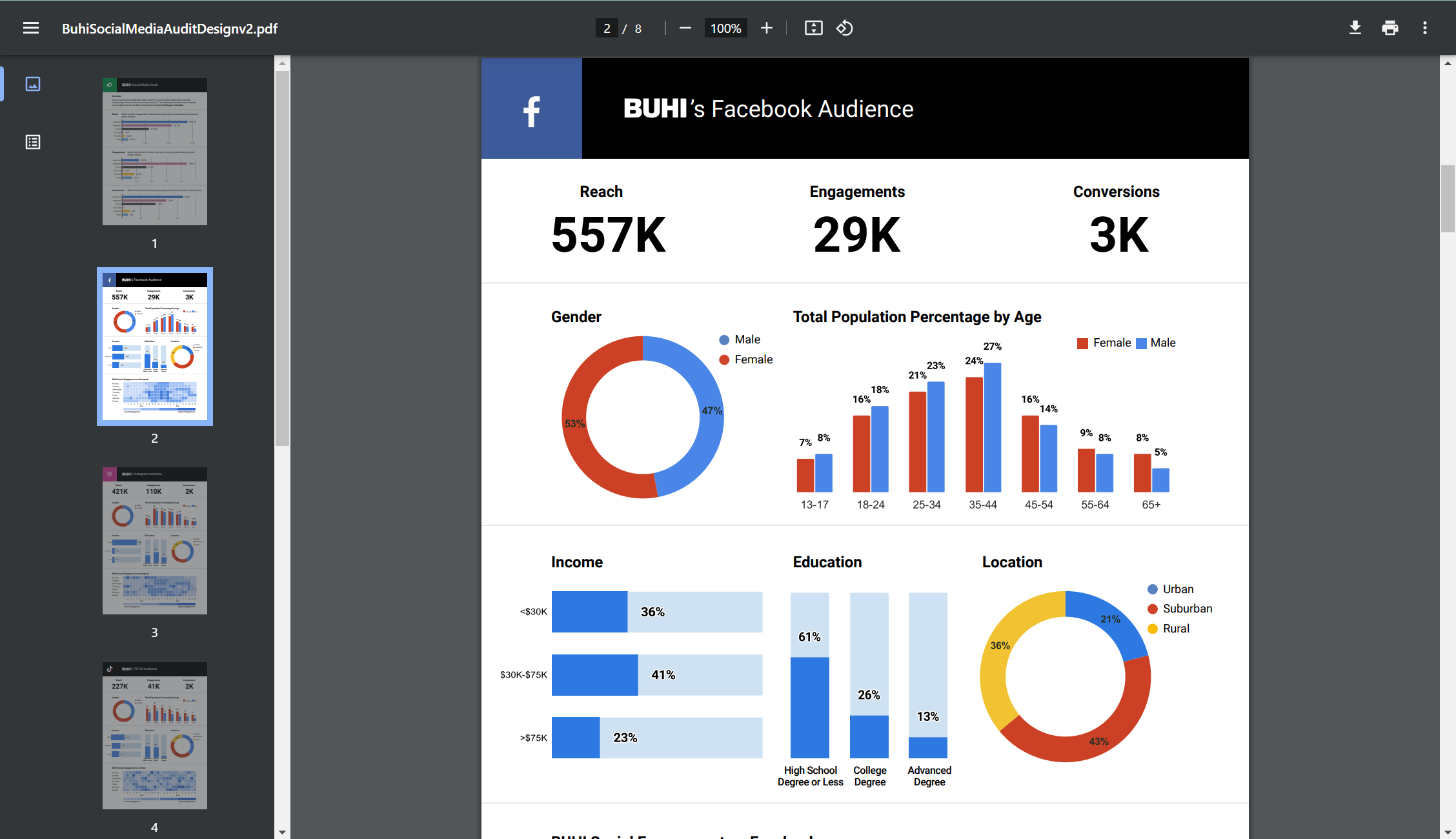Download the PDF file

point(1355,28)
